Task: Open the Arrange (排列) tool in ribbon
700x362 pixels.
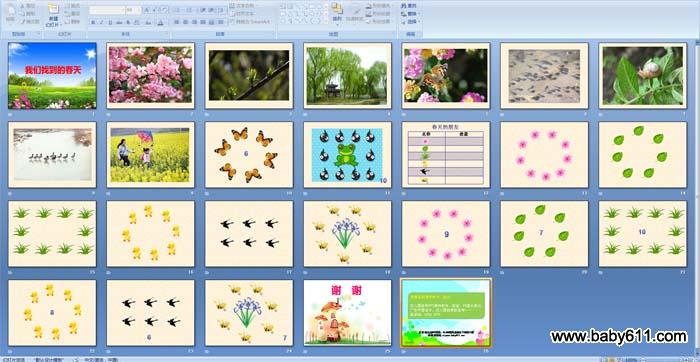Action: coord(337,9)
